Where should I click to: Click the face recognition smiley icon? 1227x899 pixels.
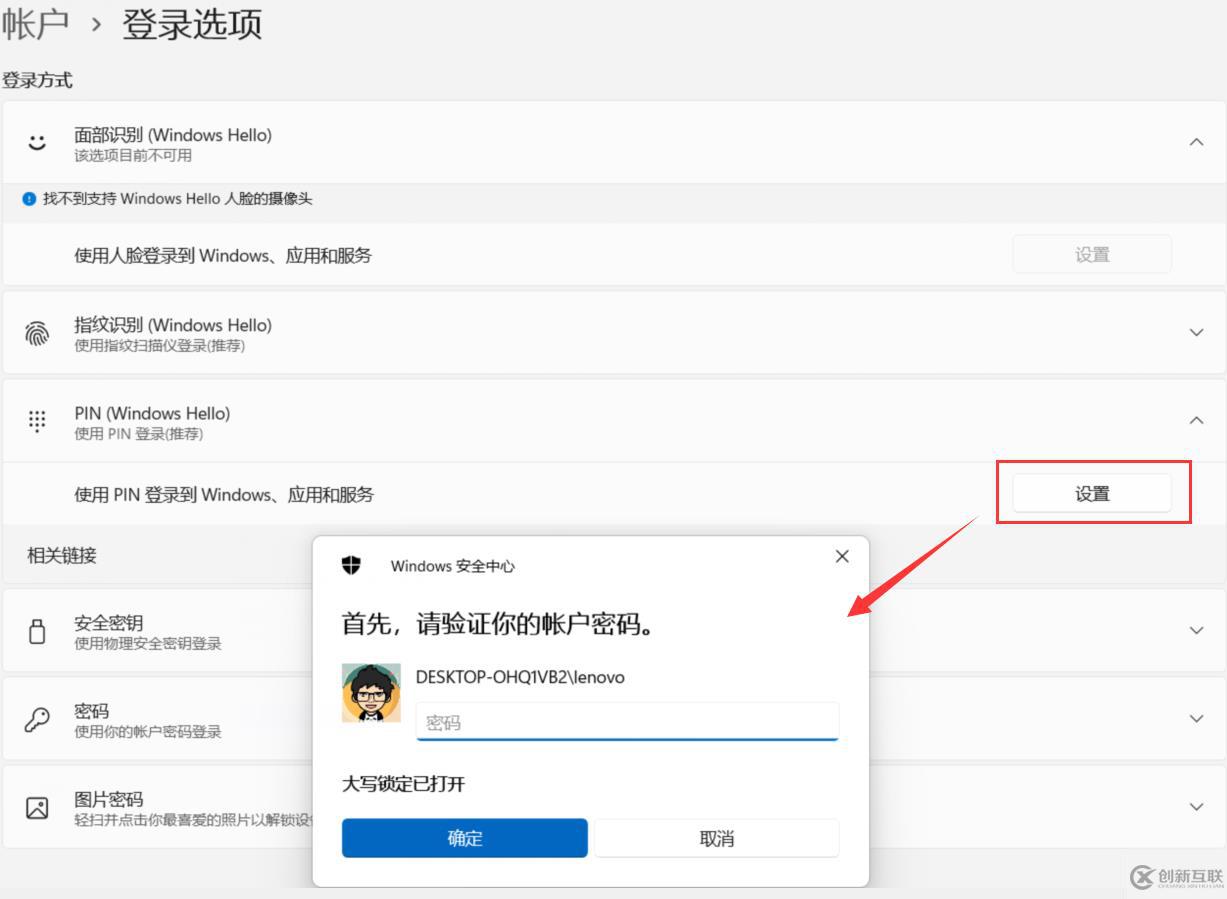37,143
